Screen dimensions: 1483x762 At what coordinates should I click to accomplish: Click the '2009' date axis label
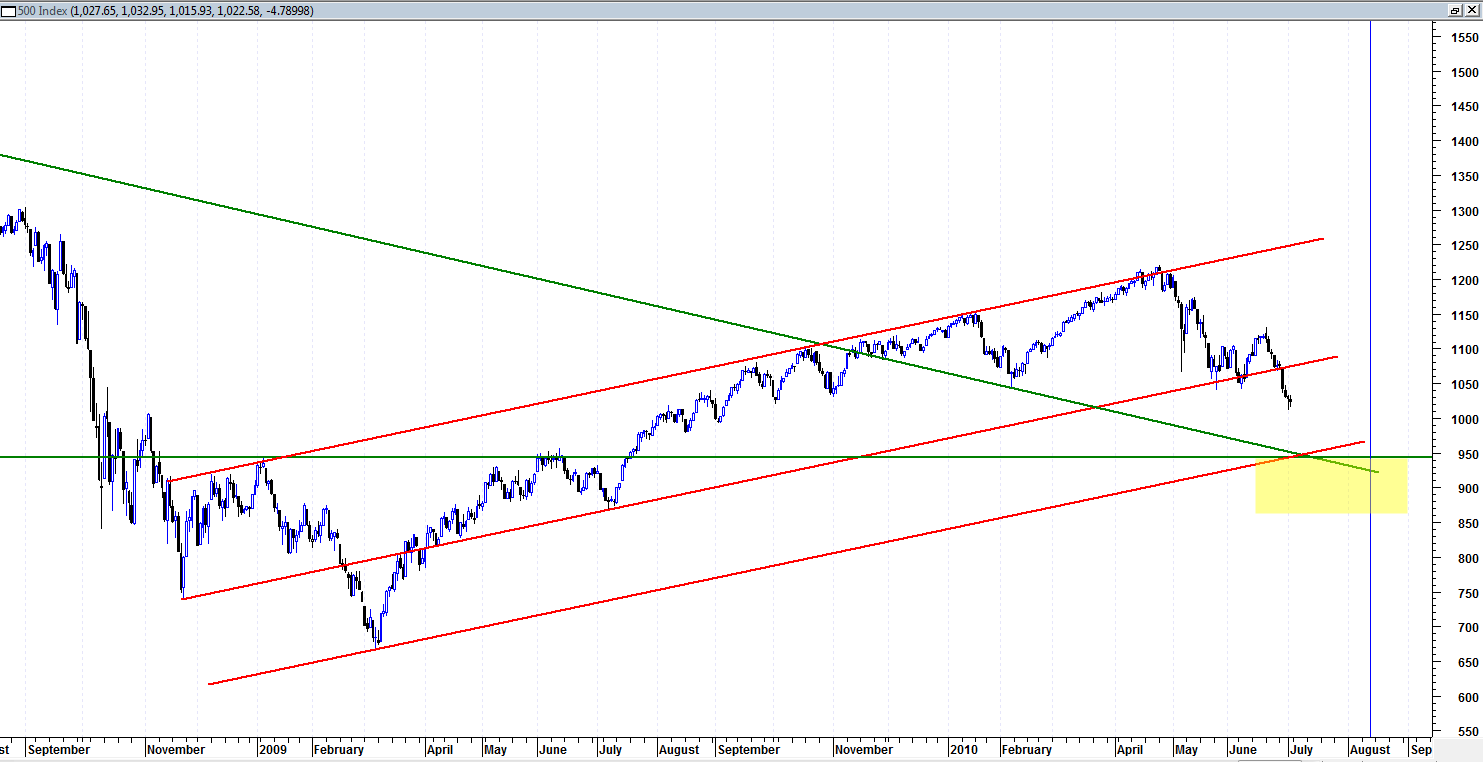pos(275,749)
